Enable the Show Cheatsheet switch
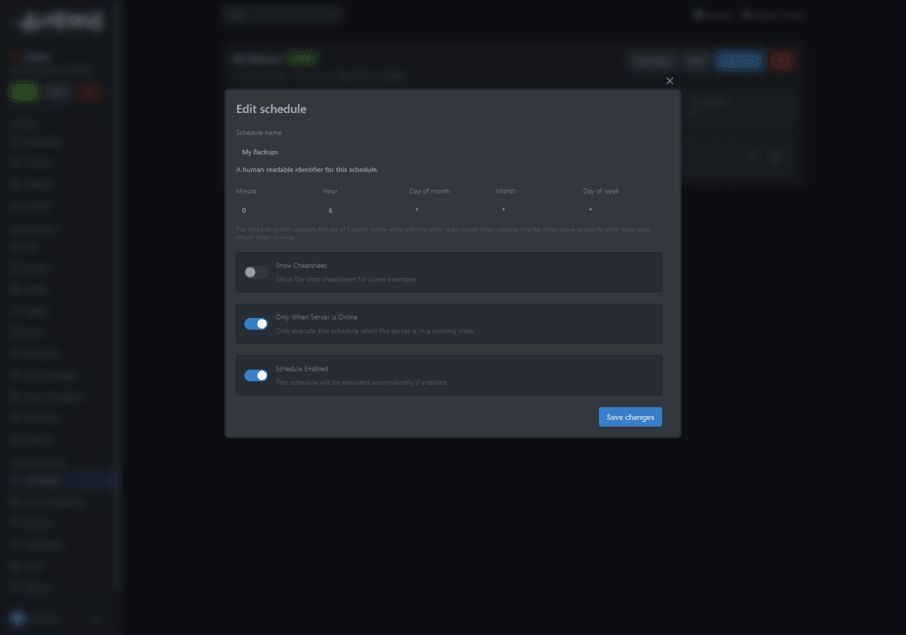906x635 pixels. 256,272
